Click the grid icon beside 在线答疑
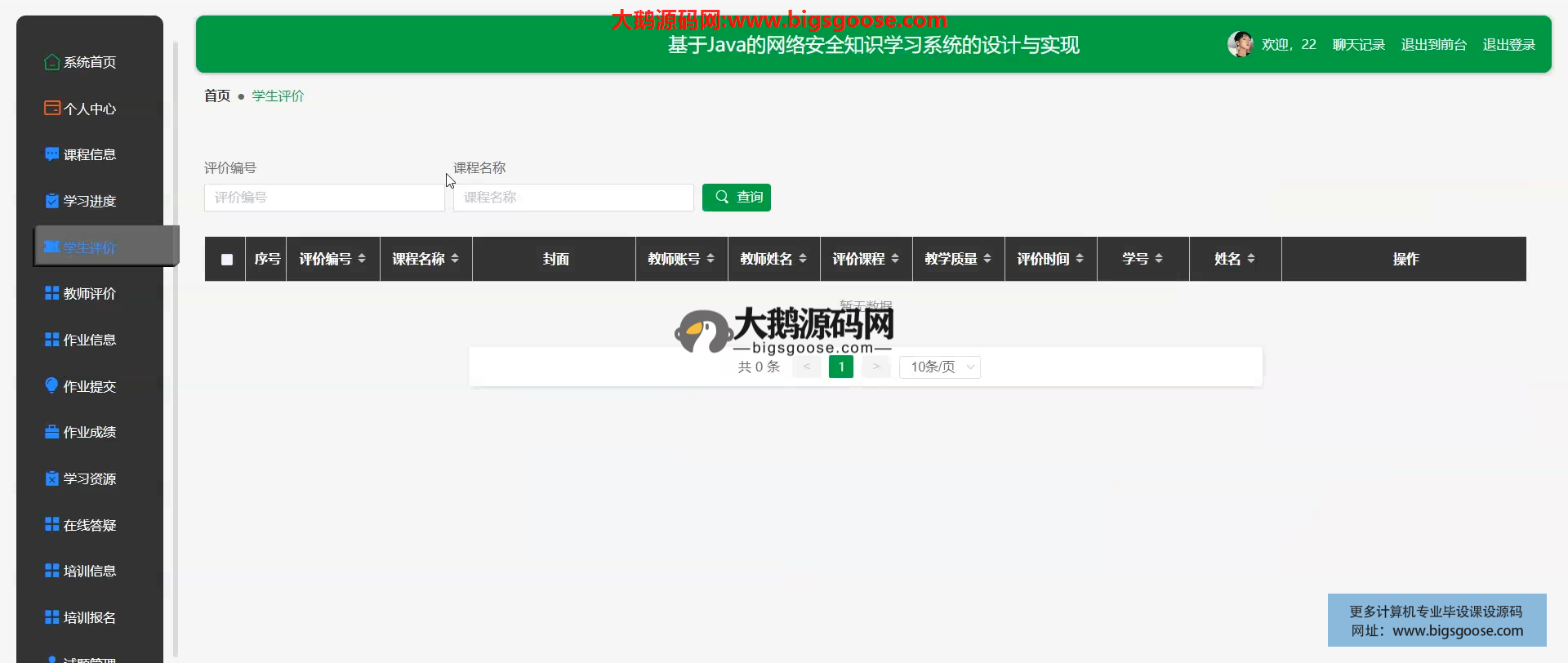Screen dimensions: 1568x663 [51, 524]
